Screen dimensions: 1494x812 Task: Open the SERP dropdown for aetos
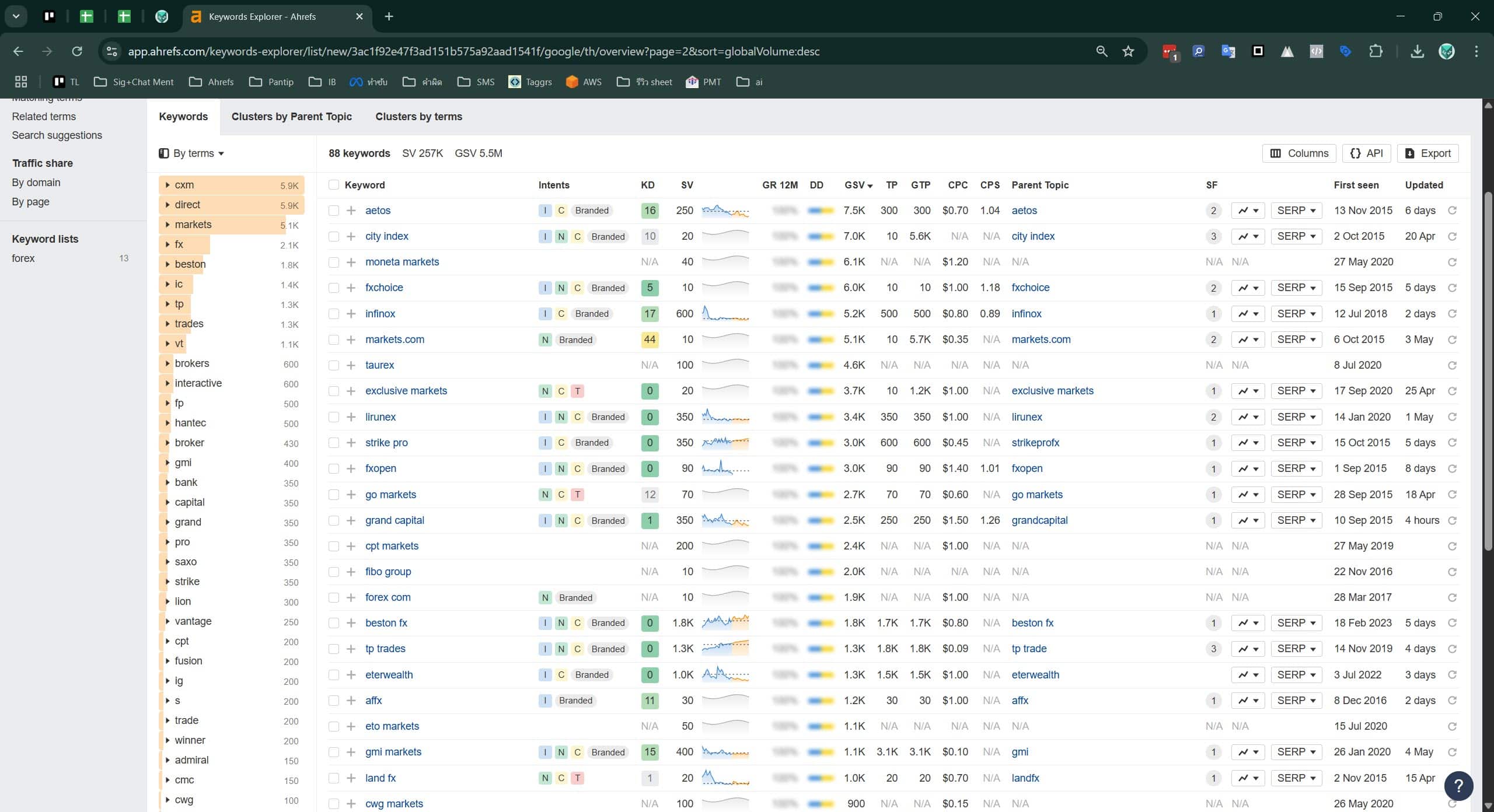point(1296,211)
